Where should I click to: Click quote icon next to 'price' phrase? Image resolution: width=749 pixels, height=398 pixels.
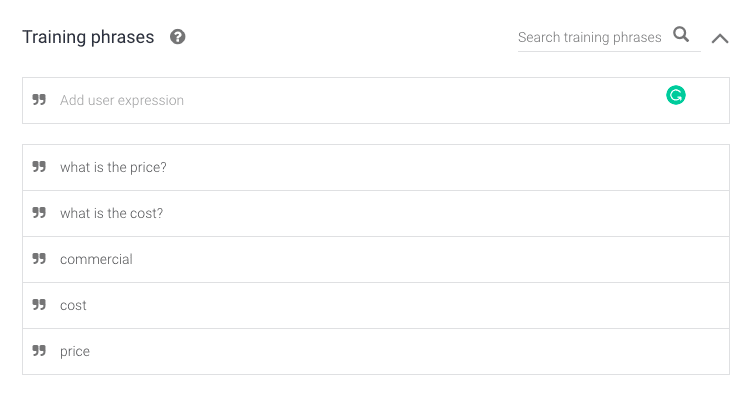39,350
